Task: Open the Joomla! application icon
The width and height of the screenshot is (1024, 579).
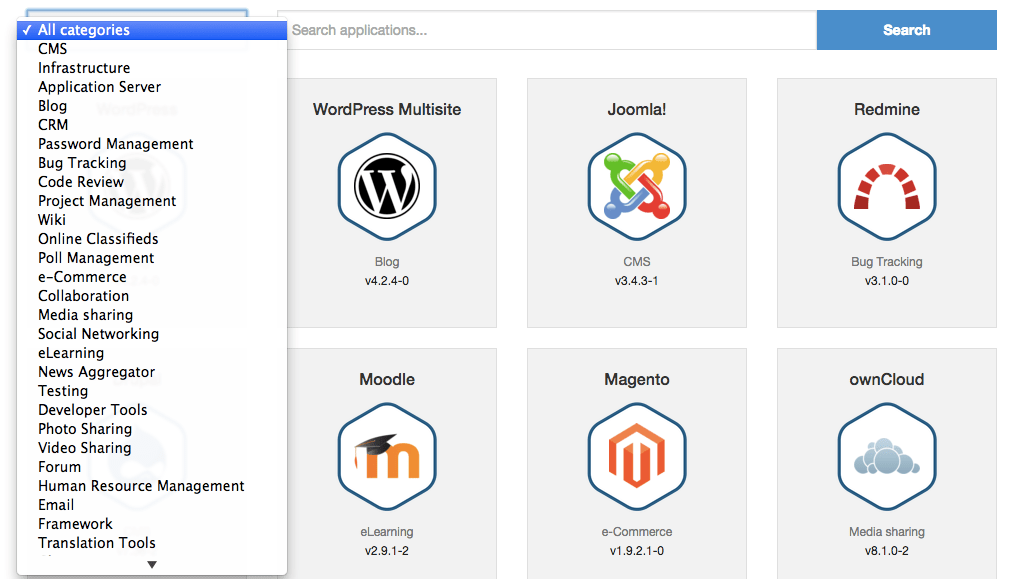Action: click(x=637, y=187)
